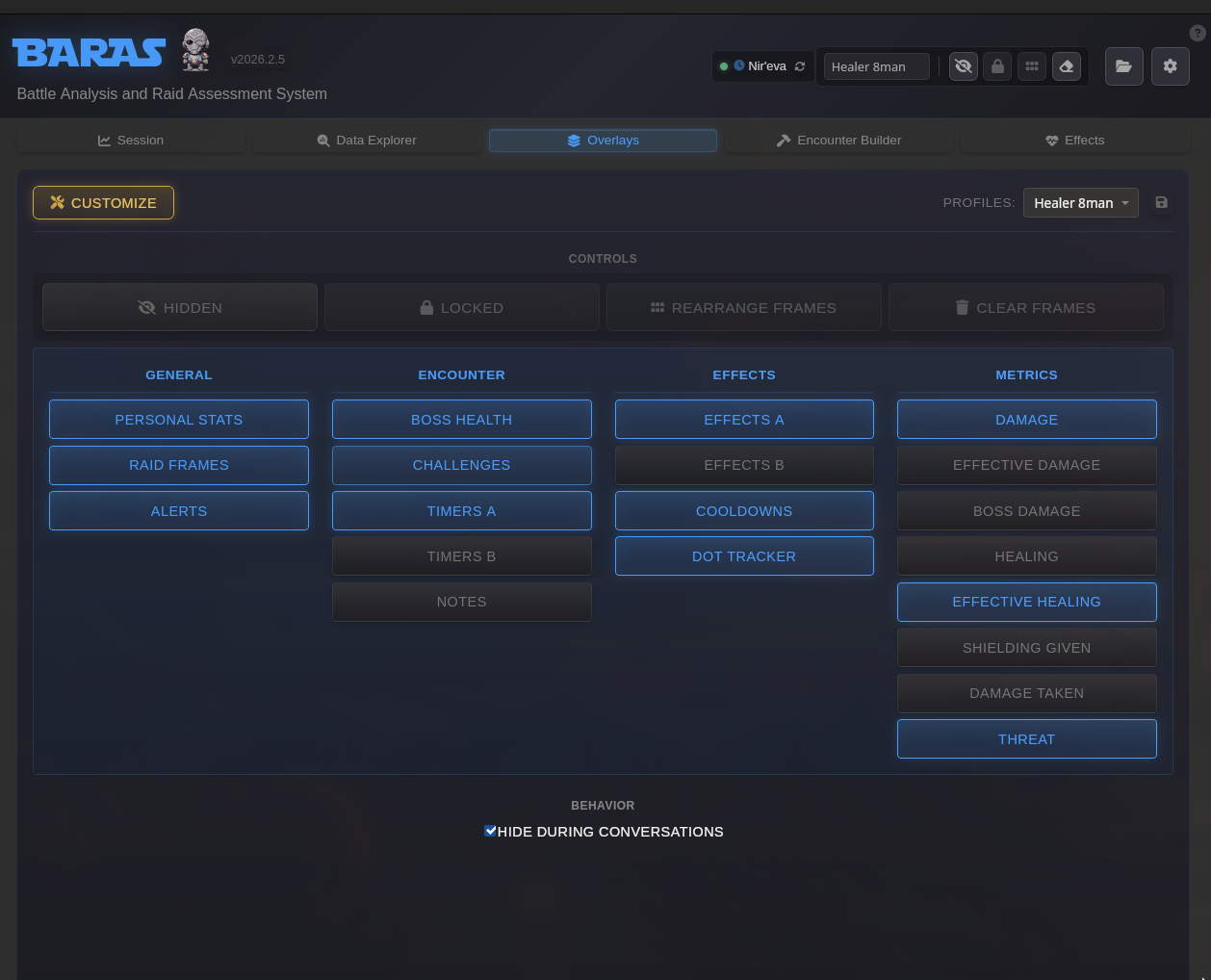Viewport: 1211px width, 980px height.
Task: Refresh Nir'eva character status
Action: pos(800,65)
